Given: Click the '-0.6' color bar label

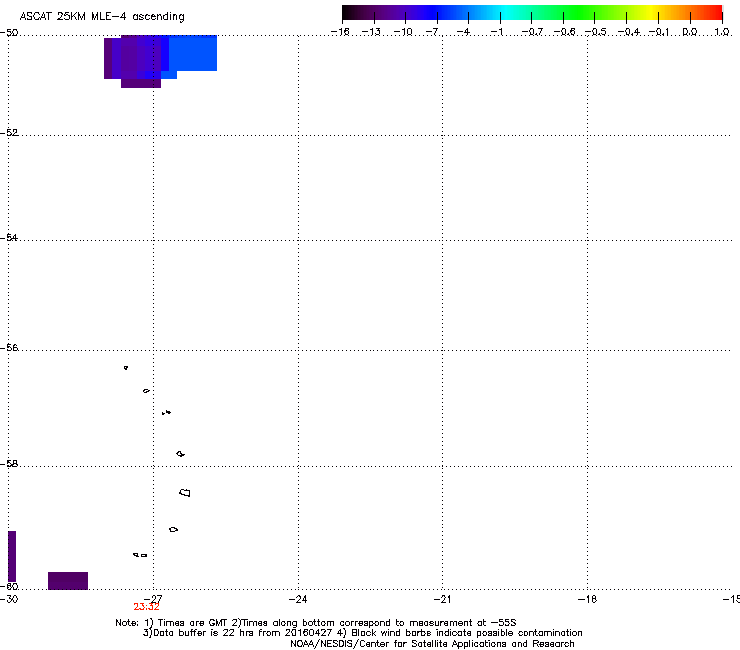Looking at the screenshot, I should [564, 32].
